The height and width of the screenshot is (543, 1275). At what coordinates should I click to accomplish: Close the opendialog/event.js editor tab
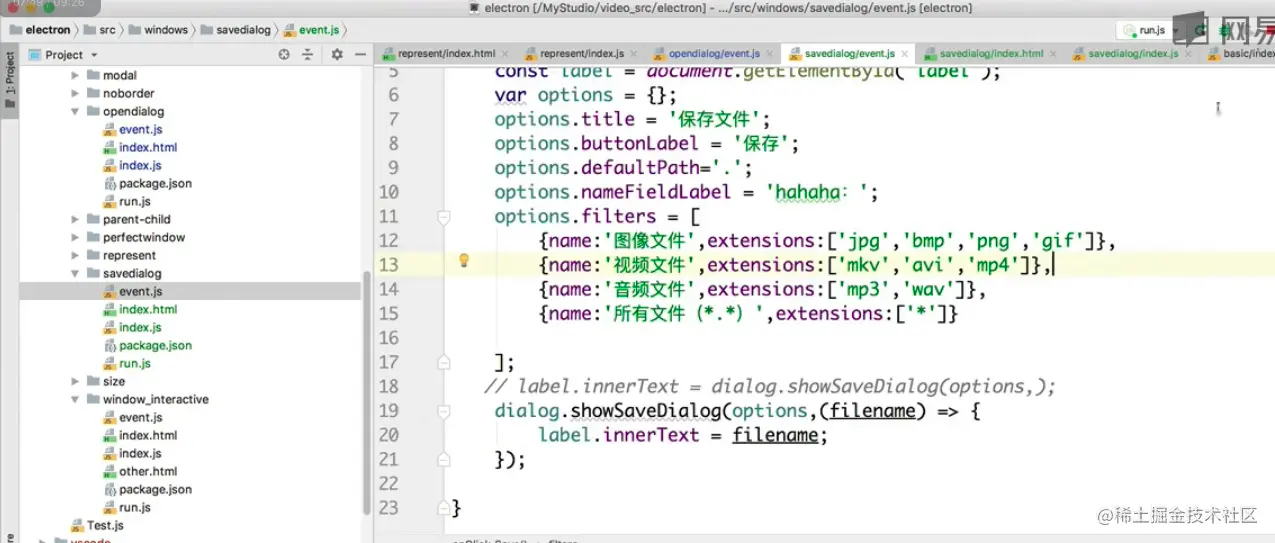tap(770, 54)
